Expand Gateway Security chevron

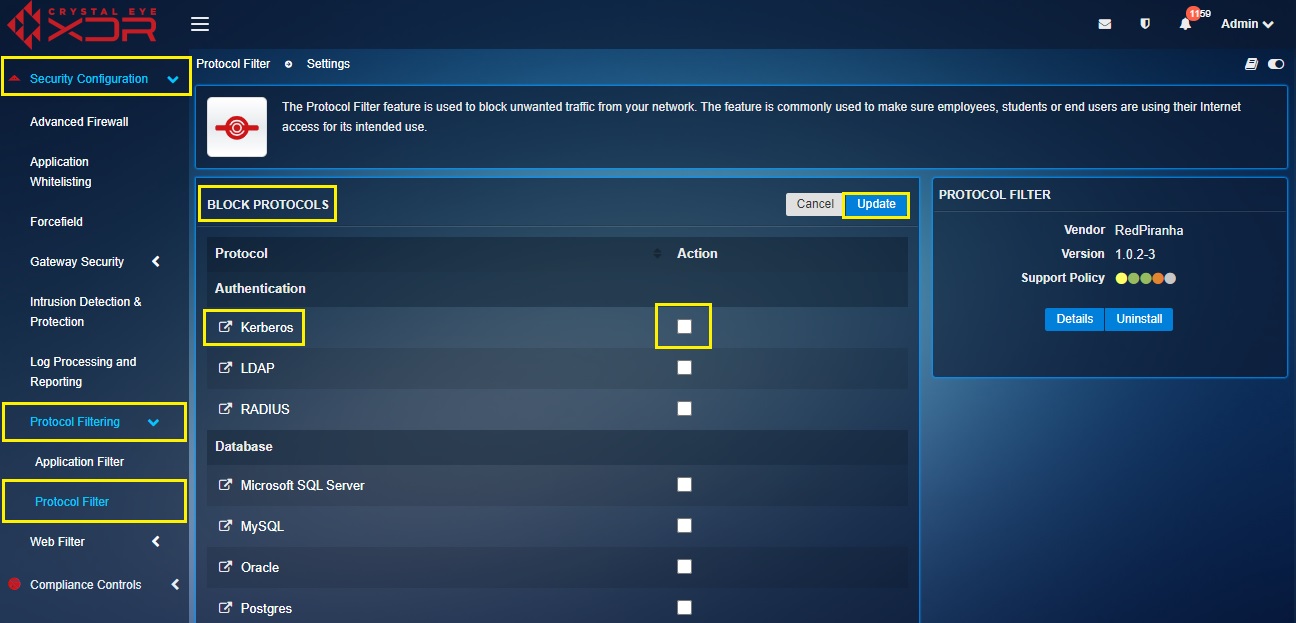click(x=156, y=262)
